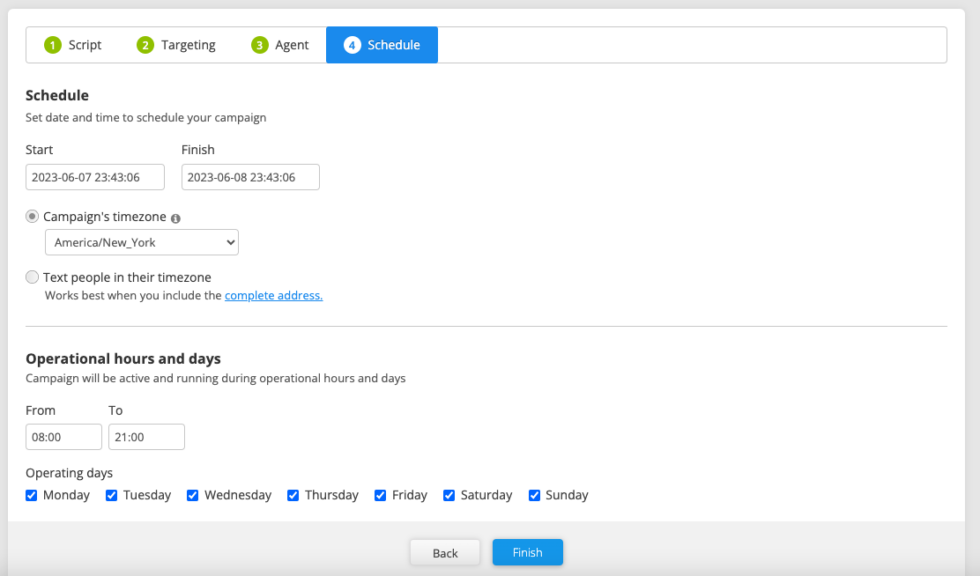The width and height of the screenshot is (980, 576).
Task: Click the blue Finish button
Action: pyautogui.click(x=527, y=553)
